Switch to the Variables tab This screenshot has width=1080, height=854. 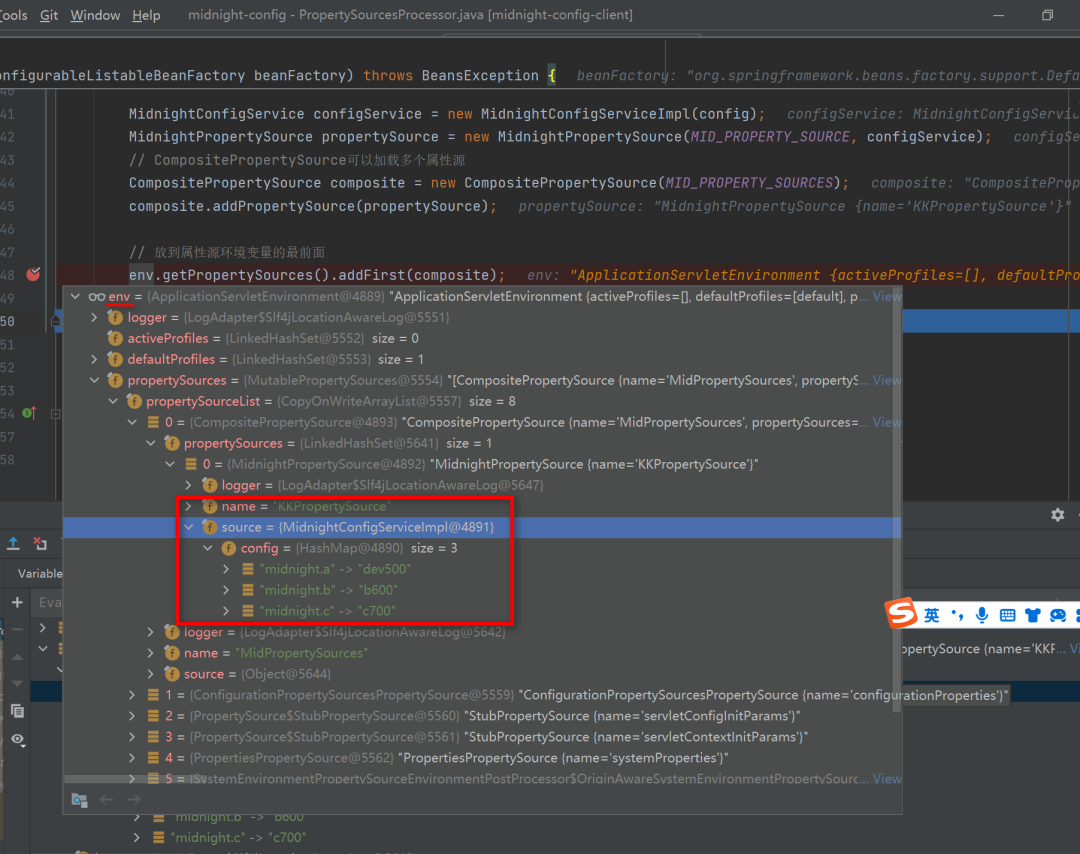click(40, 573)
